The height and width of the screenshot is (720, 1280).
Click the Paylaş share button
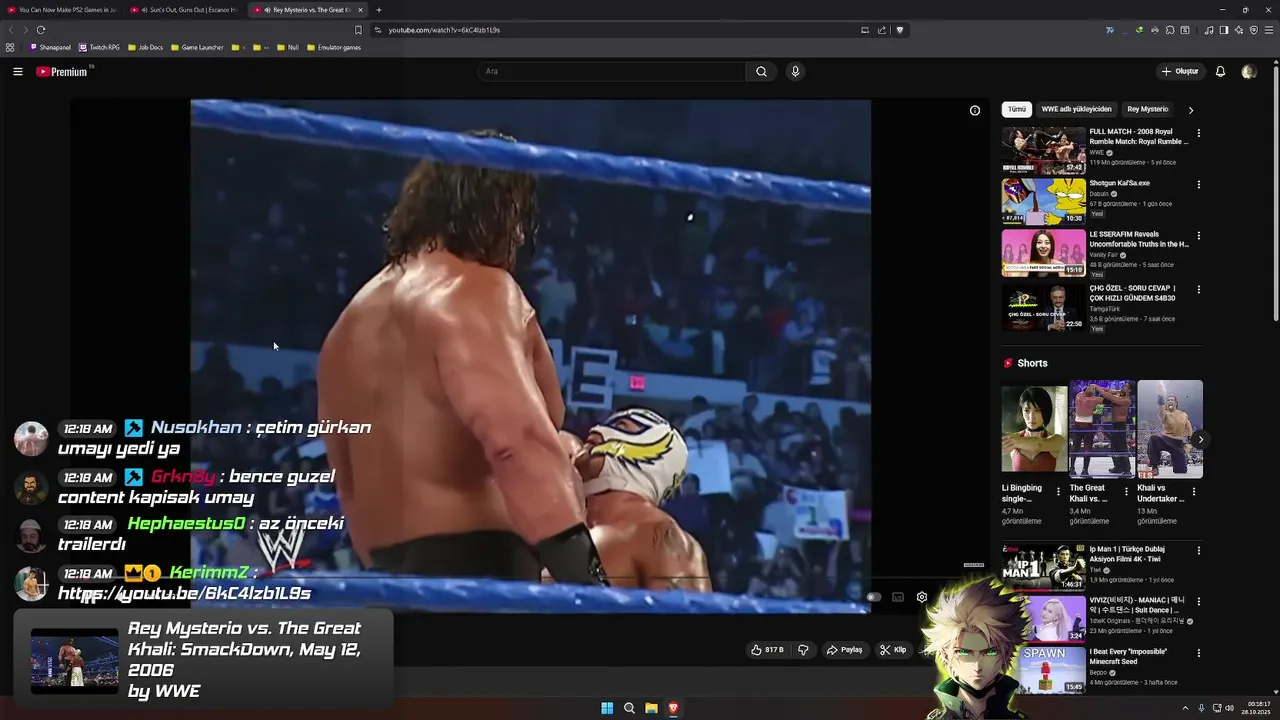[844, 650]
